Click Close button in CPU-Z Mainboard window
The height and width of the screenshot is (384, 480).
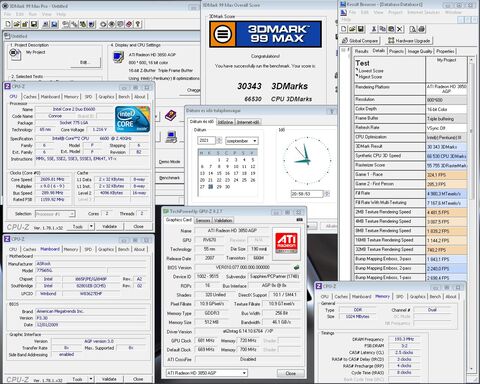click(x=138, y=379)
